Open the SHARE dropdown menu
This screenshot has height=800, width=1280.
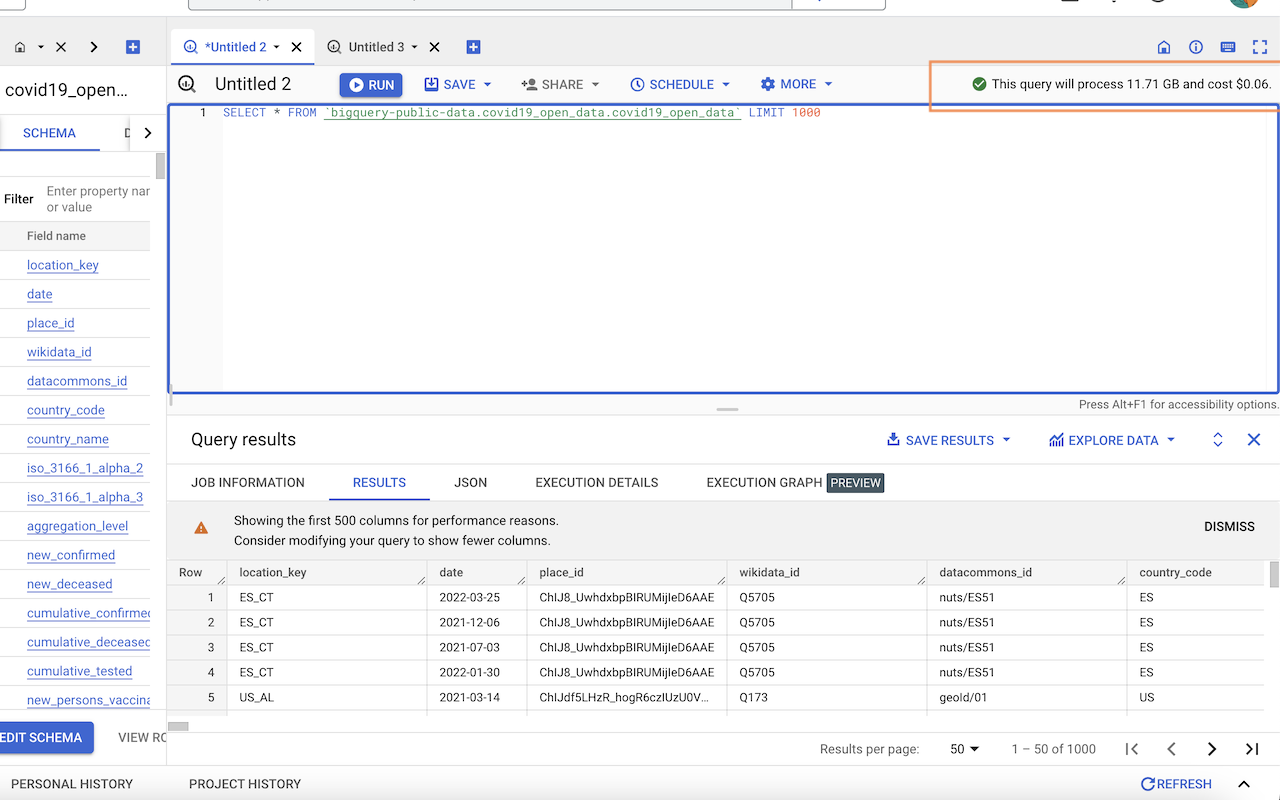560,85
